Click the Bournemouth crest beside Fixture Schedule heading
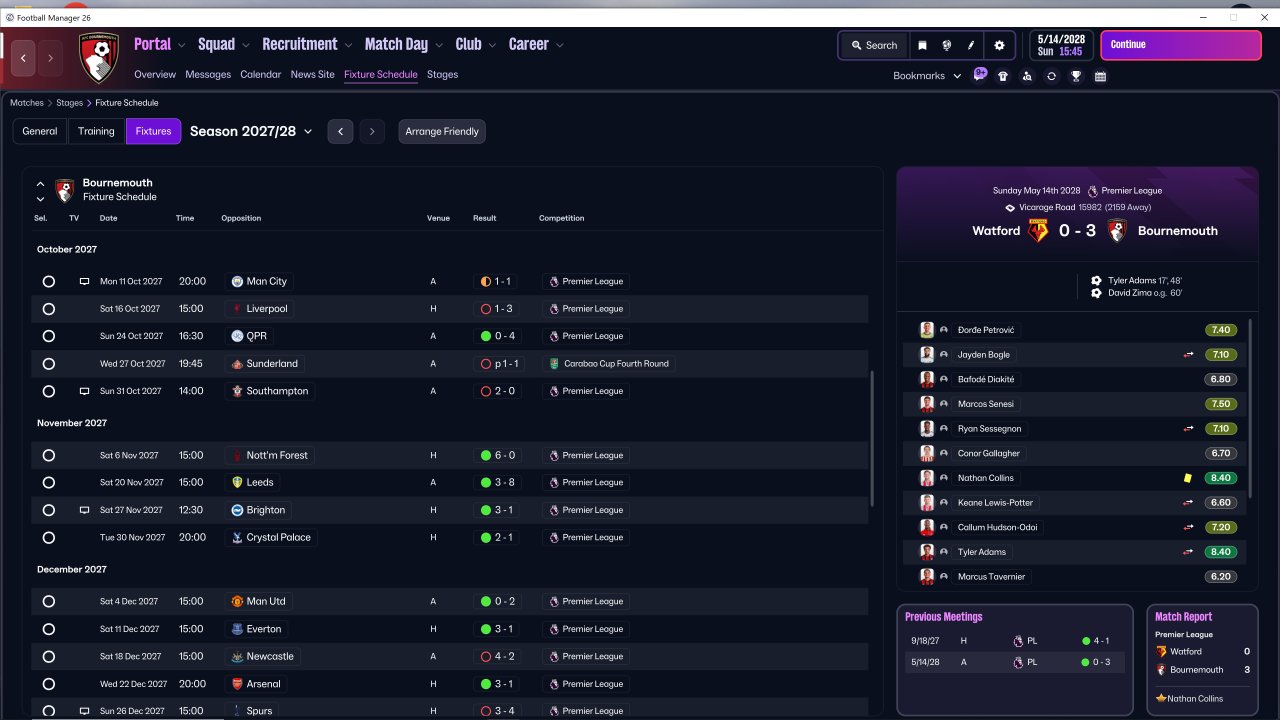The height and width of the screenshot is (720, 1280). click(x=64, y=189)
